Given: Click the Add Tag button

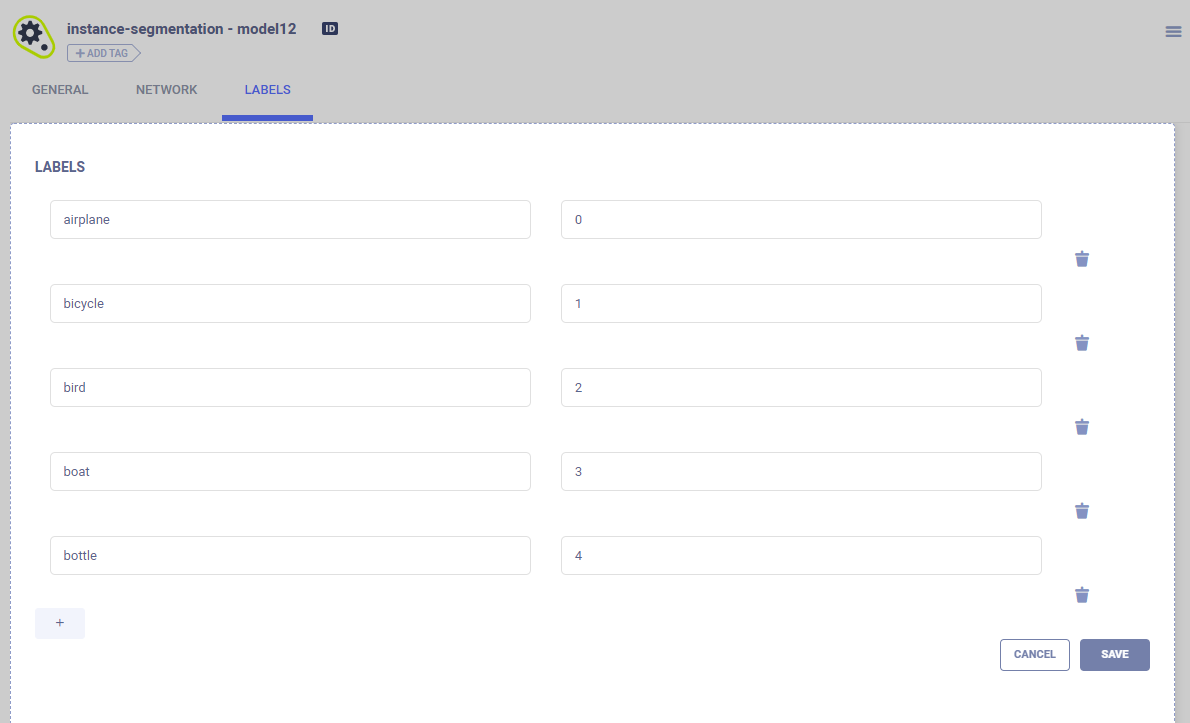Looking at the screenshot, I should [x=103, y=53].
